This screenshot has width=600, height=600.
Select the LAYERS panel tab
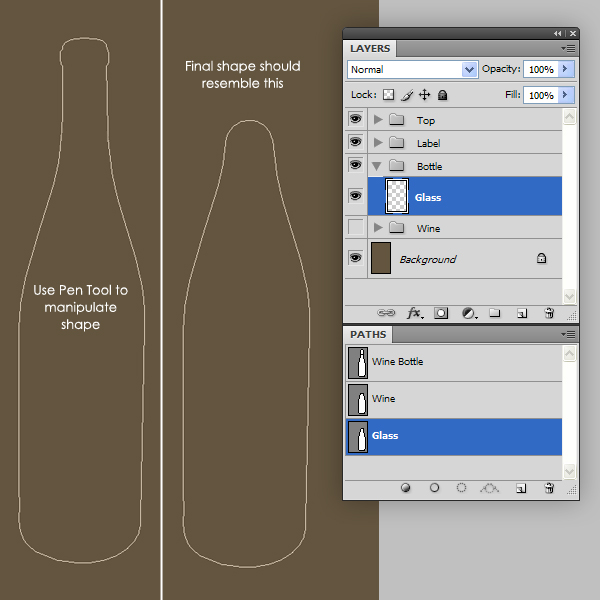click(x=370, y=49)
